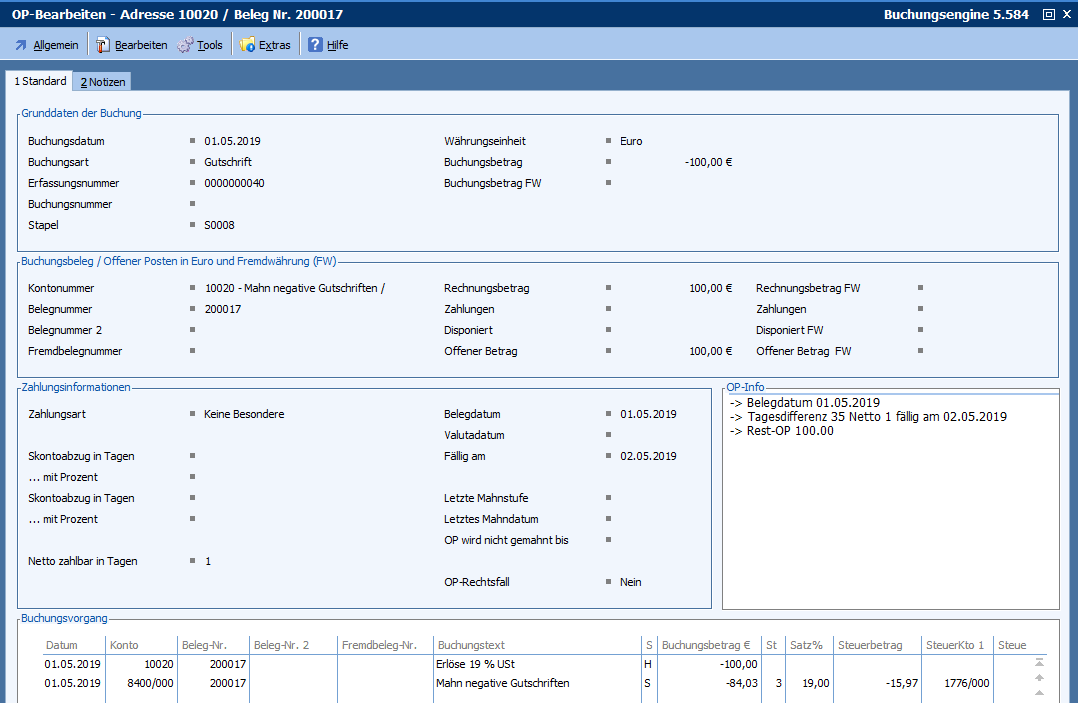This screenshot has width=1078, height=703.
Task: Click the restore window icon in the title bar
Action: [x=1048, y=14]
